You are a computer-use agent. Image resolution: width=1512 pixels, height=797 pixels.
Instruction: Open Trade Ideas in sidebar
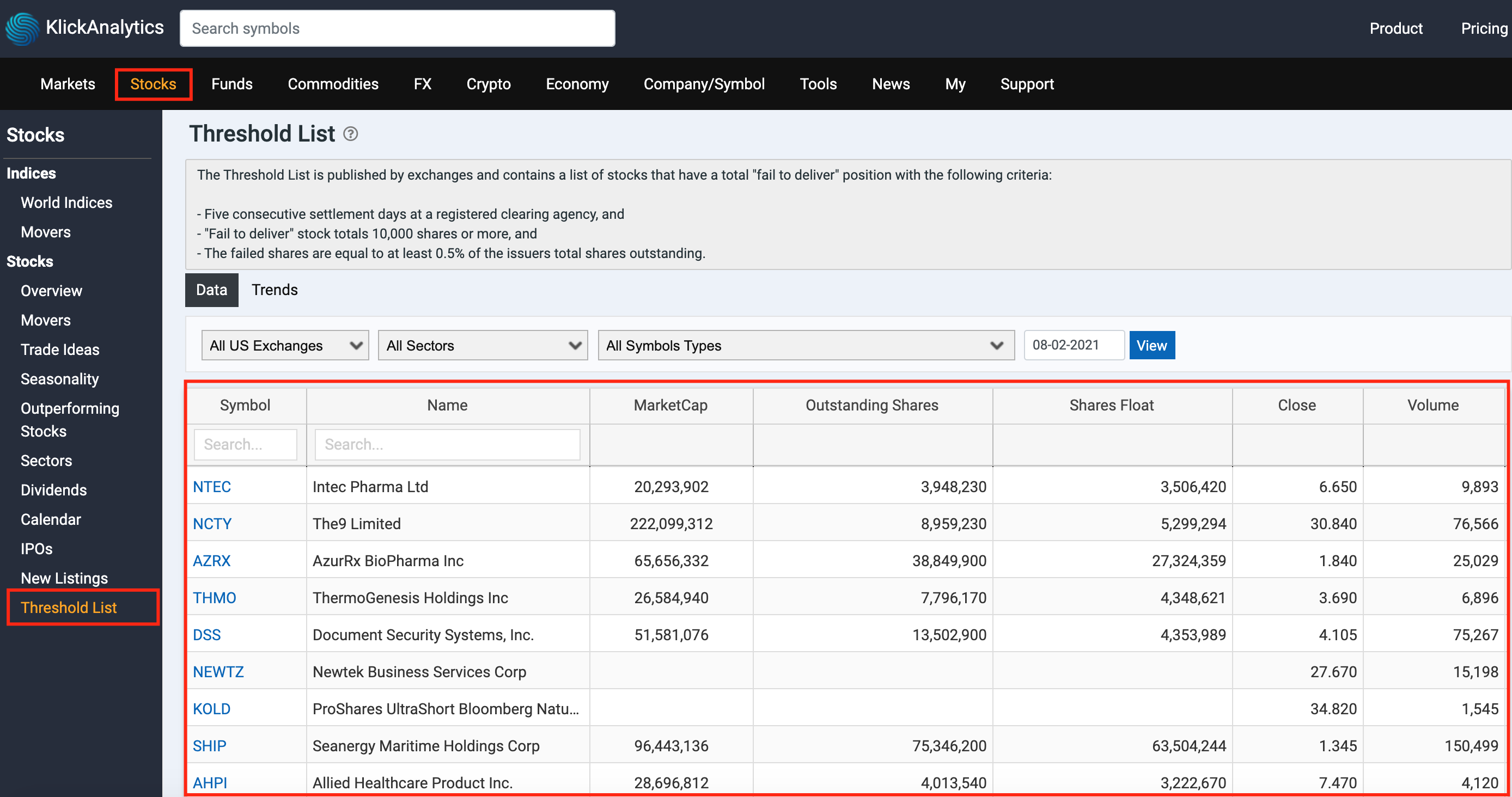(x=60, y=350)
